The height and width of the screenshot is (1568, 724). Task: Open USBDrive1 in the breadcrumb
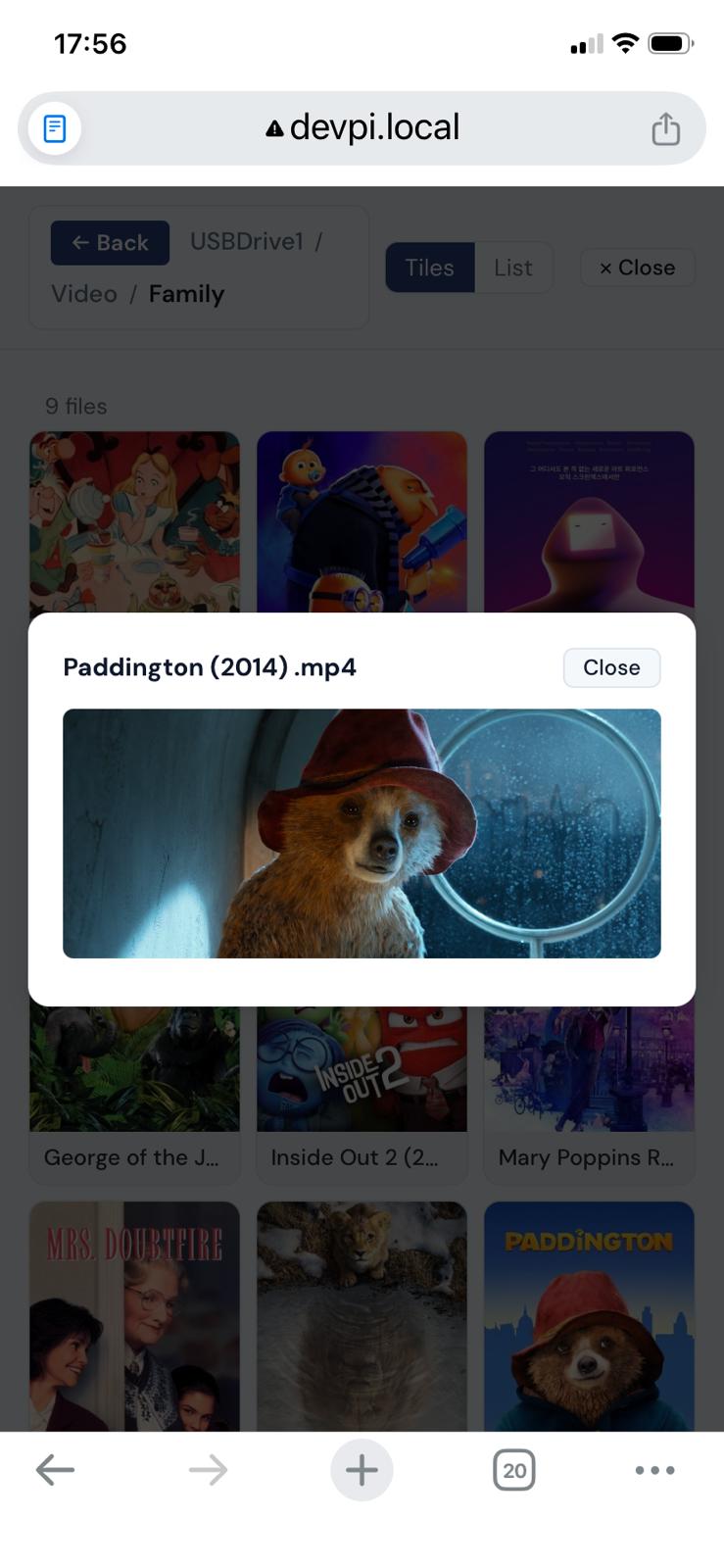247,241
